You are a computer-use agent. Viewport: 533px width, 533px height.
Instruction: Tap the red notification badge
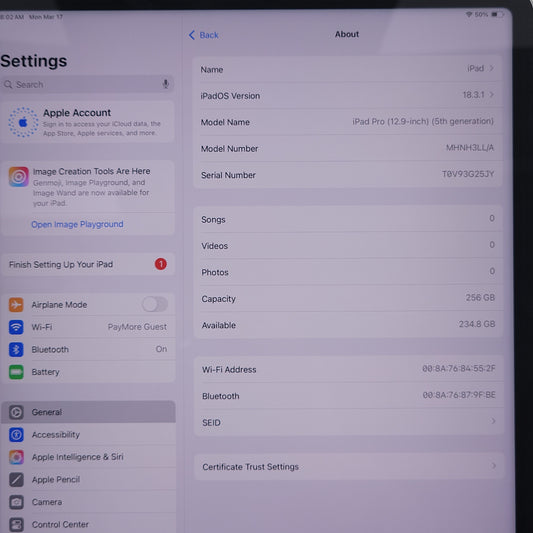pyautogui.click(x=160, y=264)
